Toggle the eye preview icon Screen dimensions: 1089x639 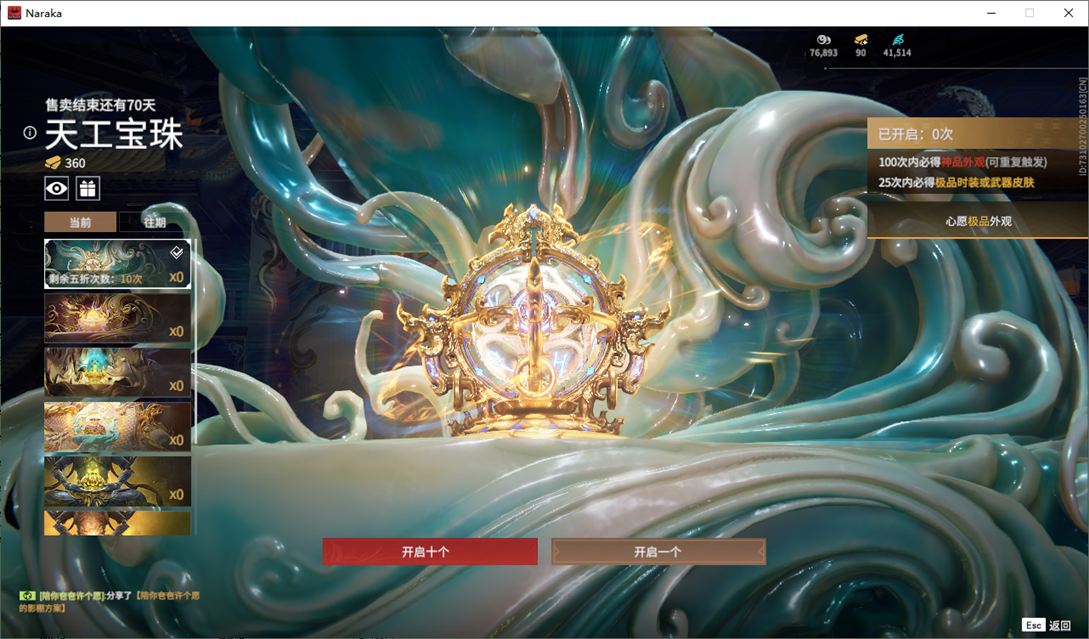tap(56, 188)
